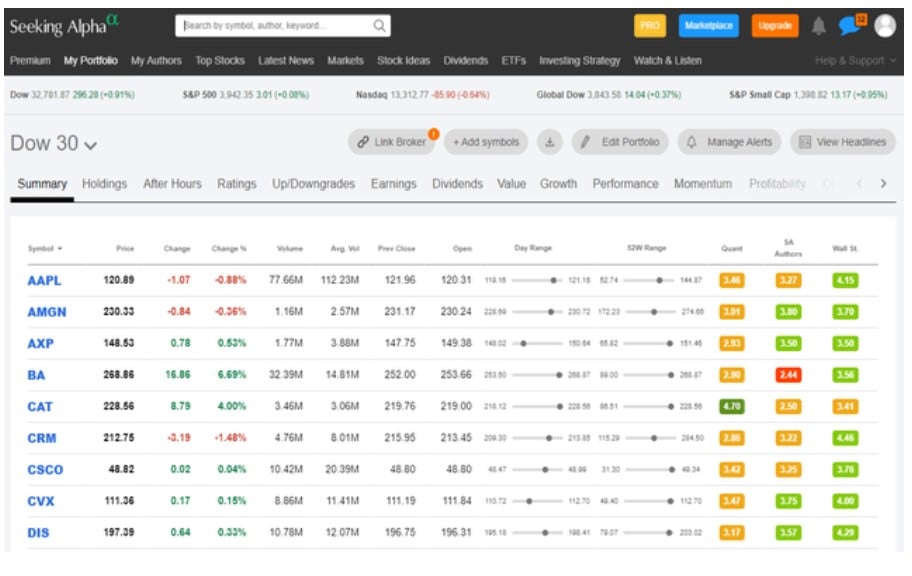Screen dimensions: 912x576
Task: Switch to the Momentum tab
Action: (x=703, y=184)
